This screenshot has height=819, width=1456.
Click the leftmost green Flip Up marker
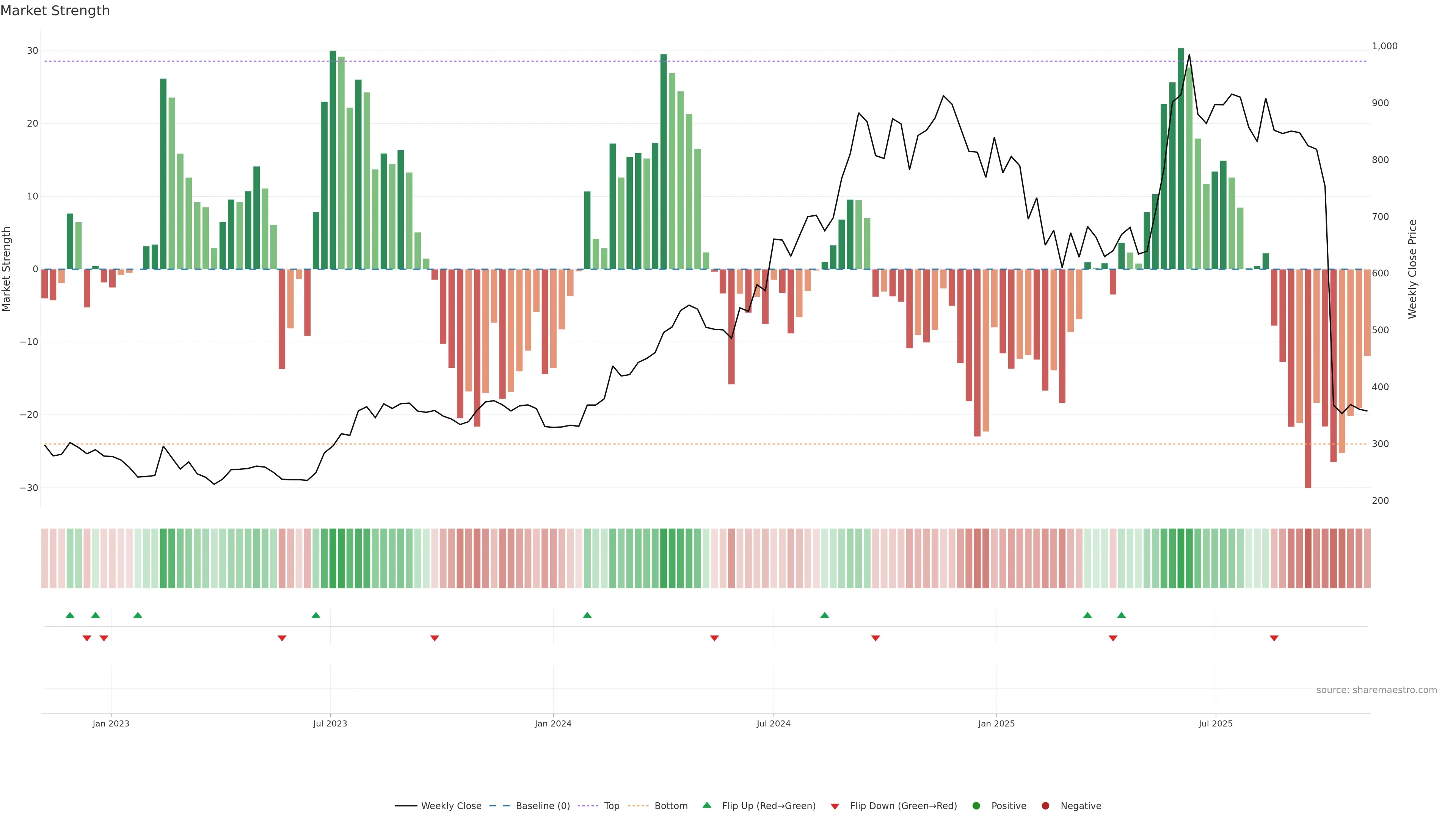(70, 615)
